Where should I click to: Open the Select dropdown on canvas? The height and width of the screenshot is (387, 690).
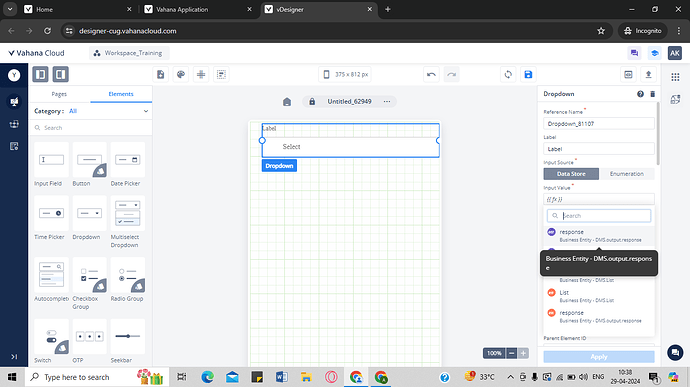350,147
